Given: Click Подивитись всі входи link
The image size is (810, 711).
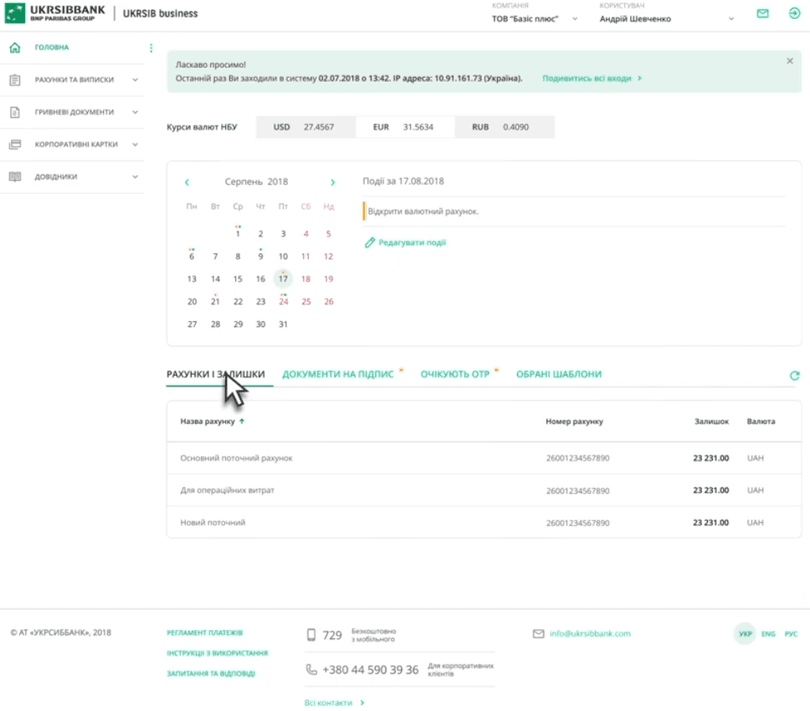Looking at the screenshot, I should pos(590,78).
